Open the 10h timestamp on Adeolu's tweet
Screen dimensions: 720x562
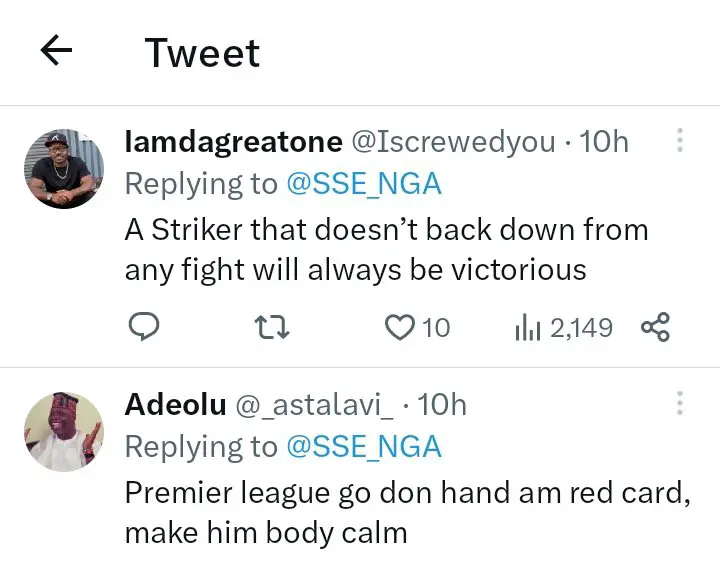click(x=441, y=404)
